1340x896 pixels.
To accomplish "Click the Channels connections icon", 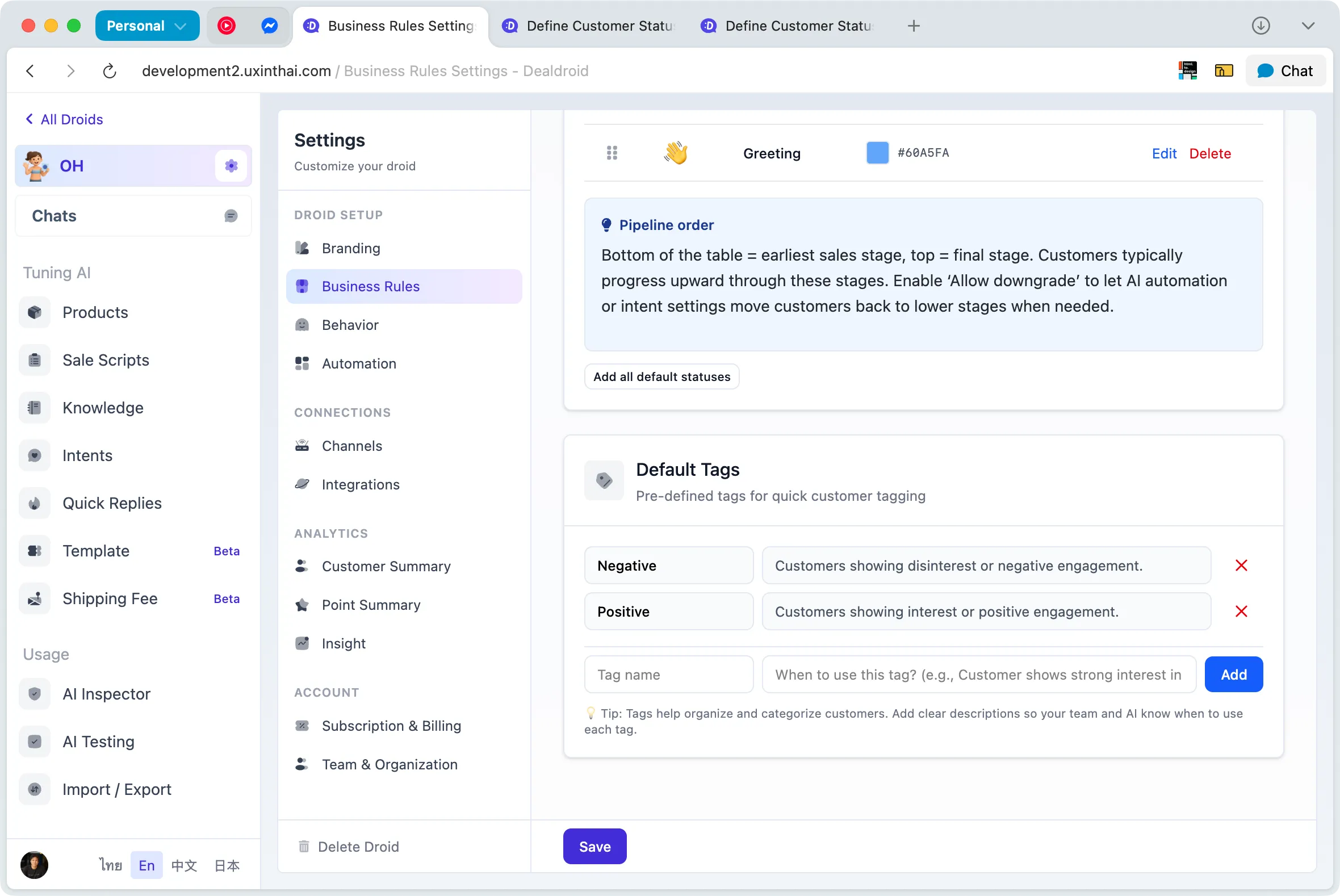I will (x=302, y=446).
